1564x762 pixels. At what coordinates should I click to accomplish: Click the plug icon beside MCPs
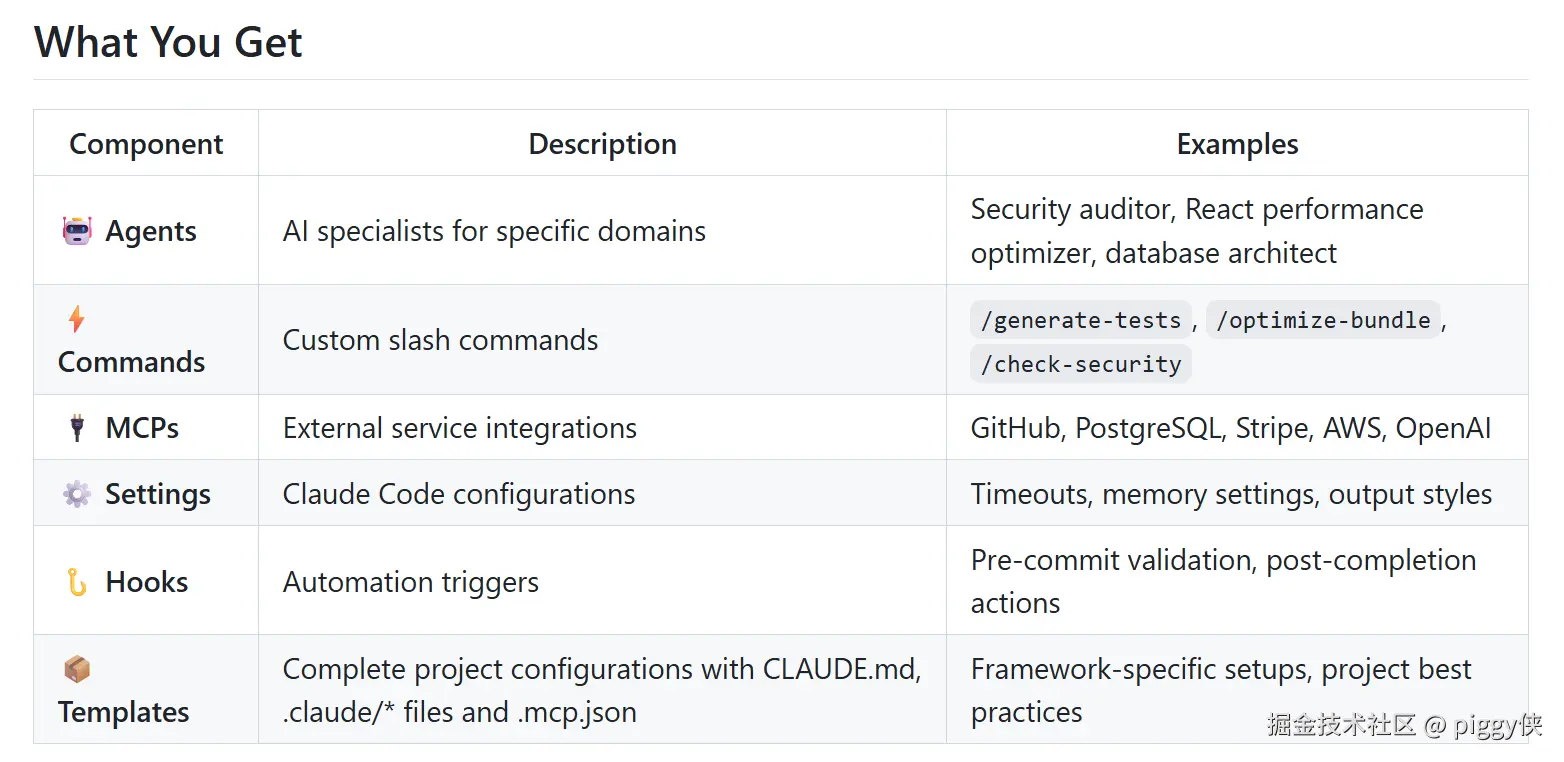(77, 428)
